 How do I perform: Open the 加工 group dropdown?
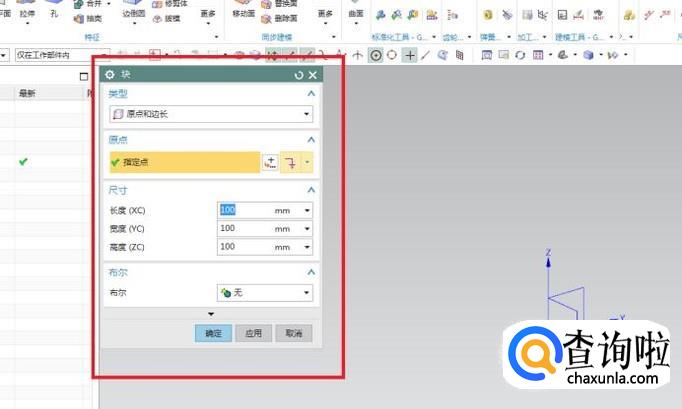coord(544,37)
